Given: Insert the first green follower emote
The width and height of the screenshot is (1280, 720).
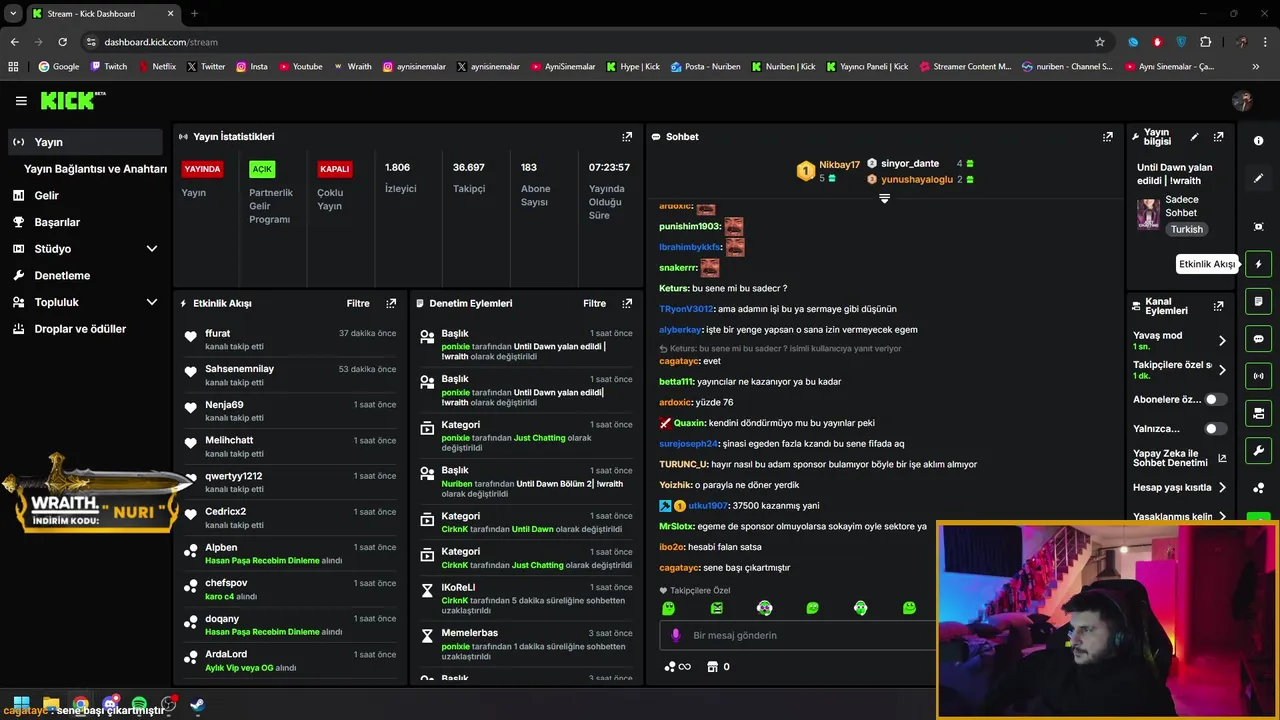Looking at the screenshot, I should 668,608.
